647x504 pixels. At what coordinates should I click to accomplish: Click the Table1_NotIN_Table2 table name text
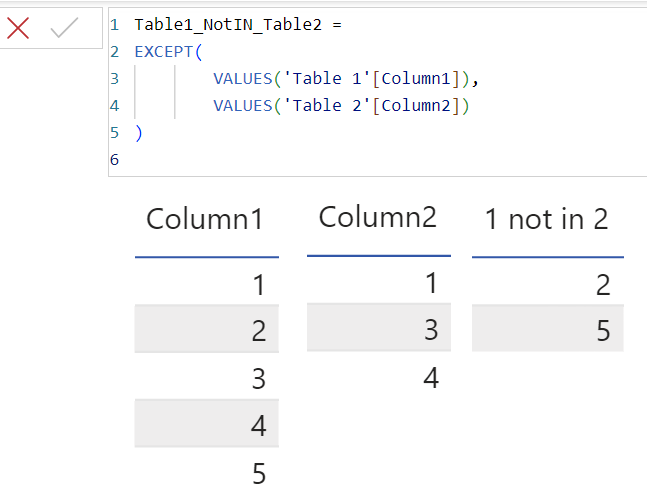(228, 25)
